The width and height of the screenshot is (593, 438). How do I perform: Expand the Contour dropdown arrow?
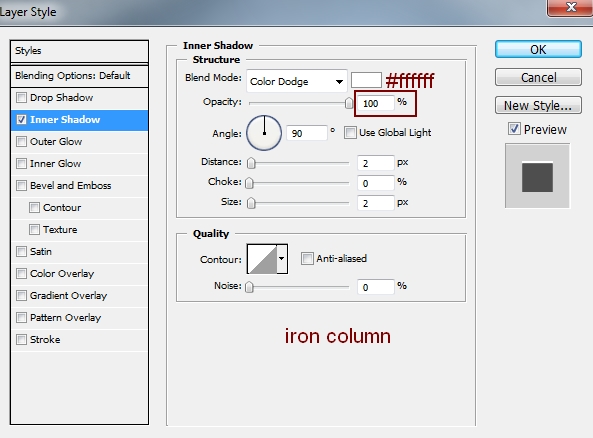pos(282,259)
